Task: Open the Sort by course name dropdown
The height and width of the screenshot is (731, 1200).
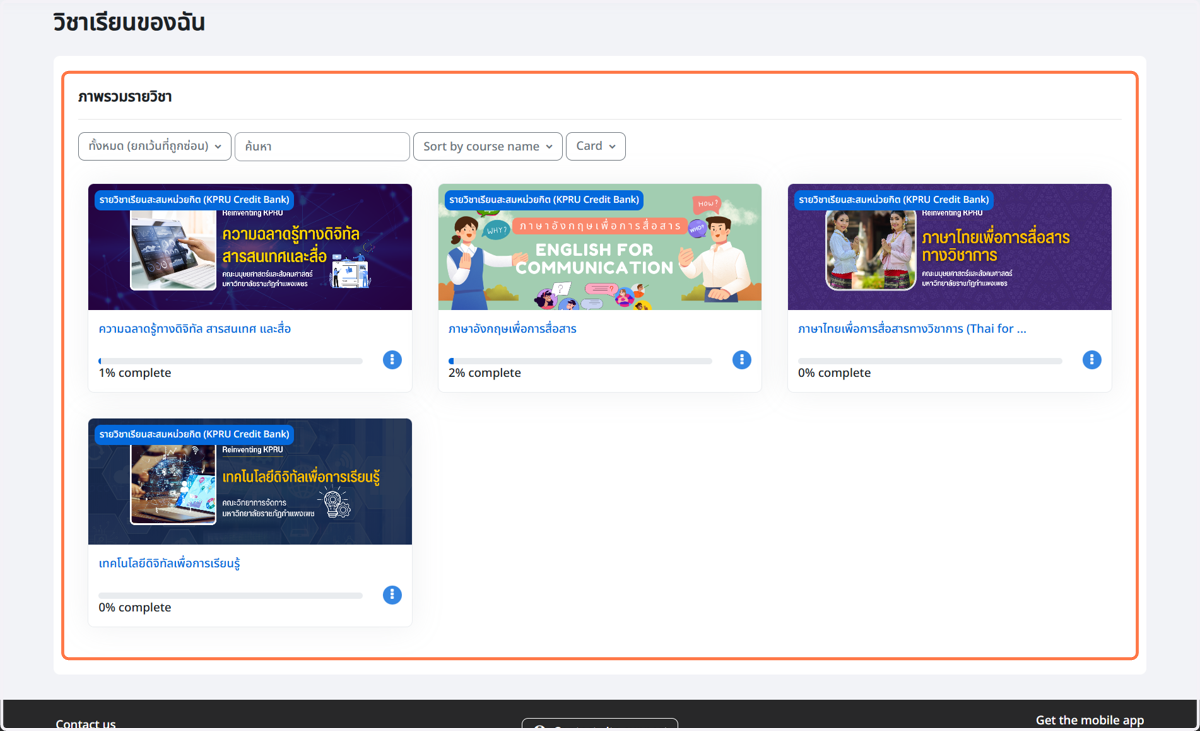Action: coord(488,146)
